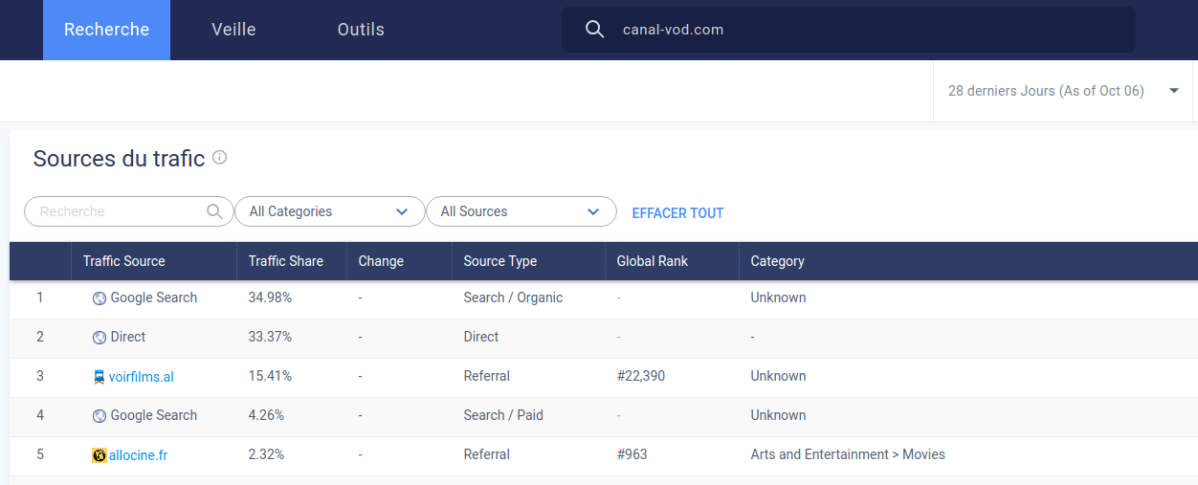
Task: Open the Outils tab
Action: (361, 30)
